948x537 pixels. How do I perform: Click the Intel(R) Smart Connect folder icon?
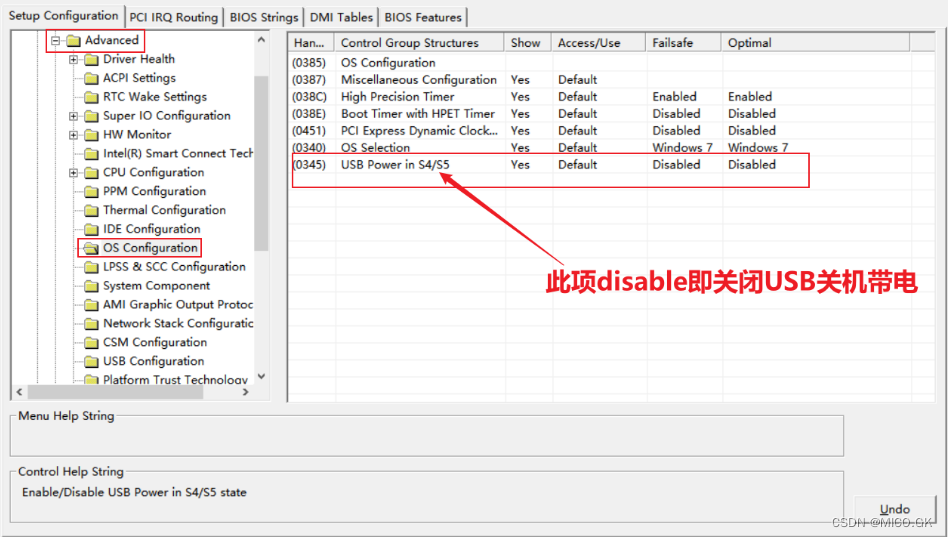[x=91, y=154]
